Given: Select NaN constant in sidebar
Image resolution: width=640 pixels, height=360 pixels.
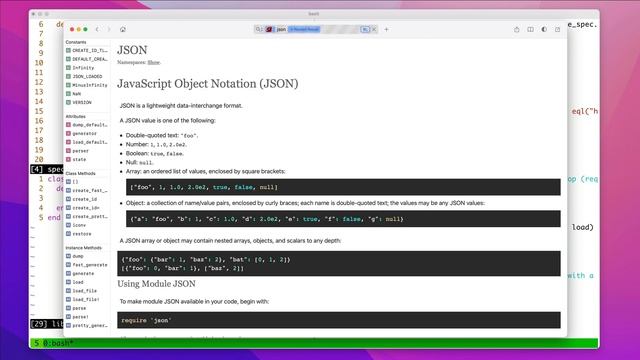Looking at the screenshot, I should 73,93.
